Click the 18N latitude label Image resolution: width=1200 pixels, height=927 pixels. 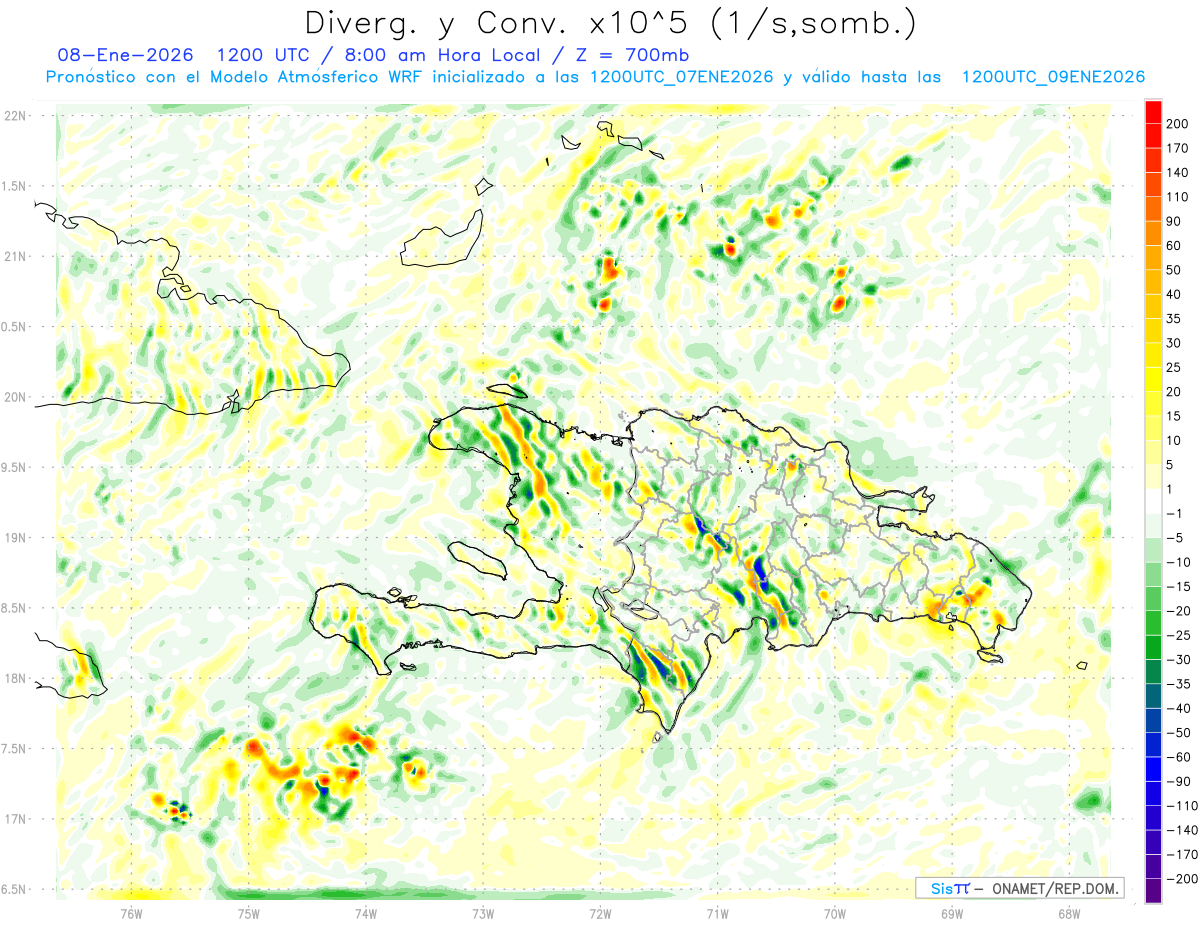14,678
